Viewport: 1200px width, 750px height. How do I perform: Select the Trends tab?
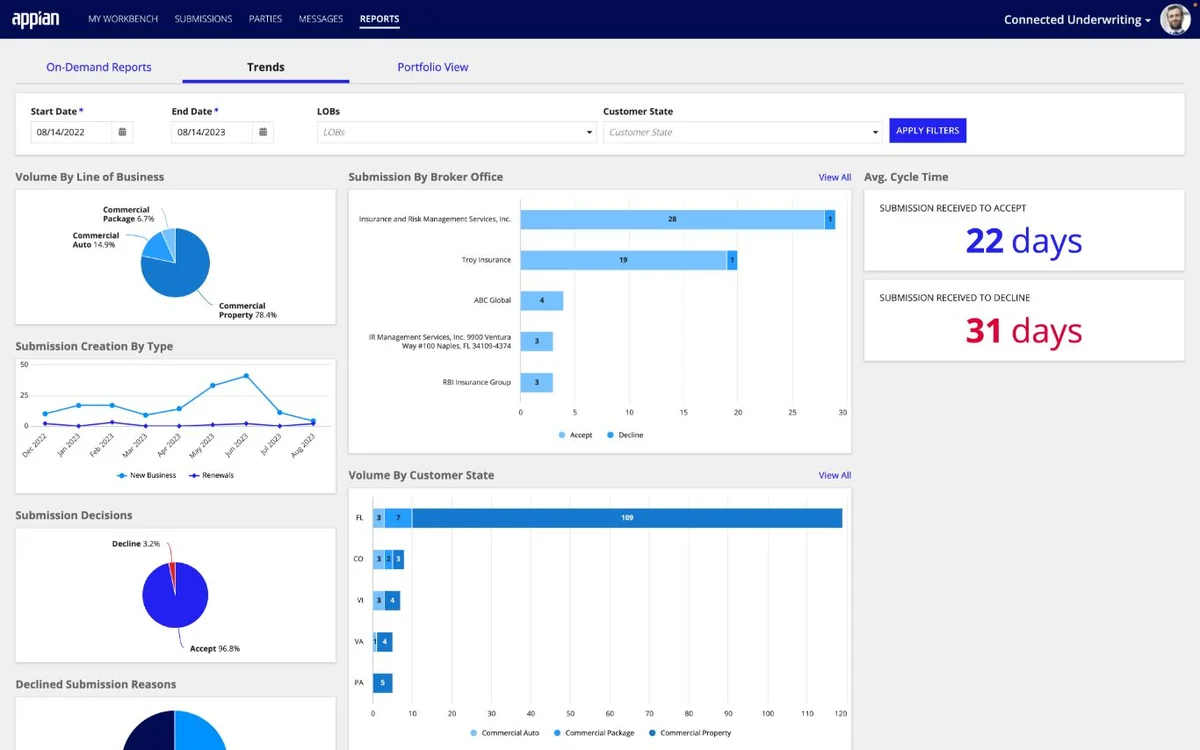266,67
